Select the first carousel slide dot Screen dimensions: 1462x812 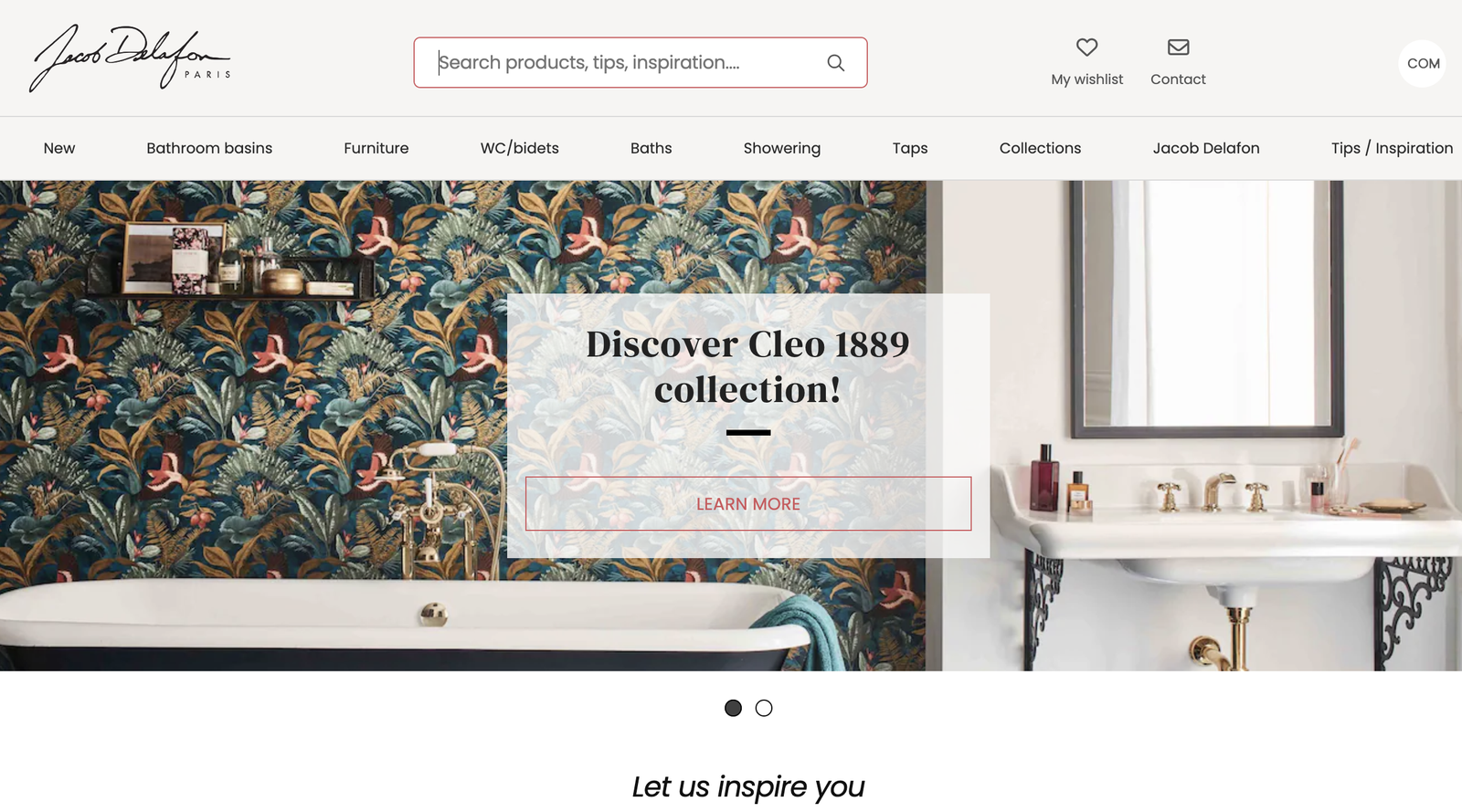point(733,708)
